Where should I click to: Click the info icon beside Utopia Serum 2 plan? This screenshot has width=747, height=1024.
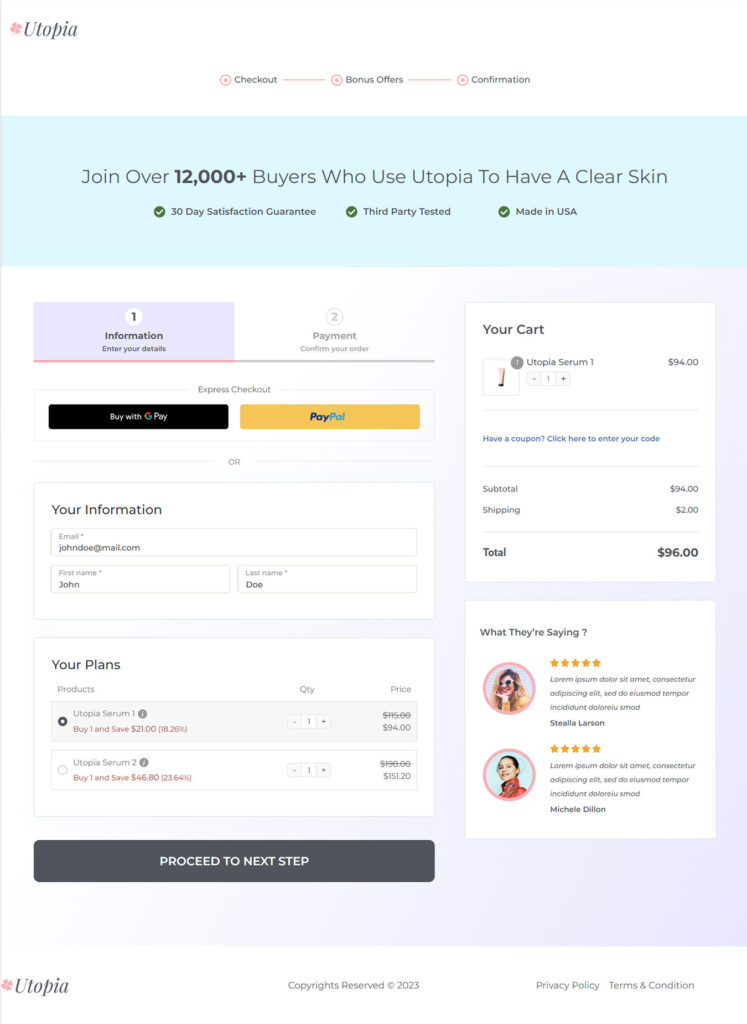pyautogui.click(x=144, y=762)
